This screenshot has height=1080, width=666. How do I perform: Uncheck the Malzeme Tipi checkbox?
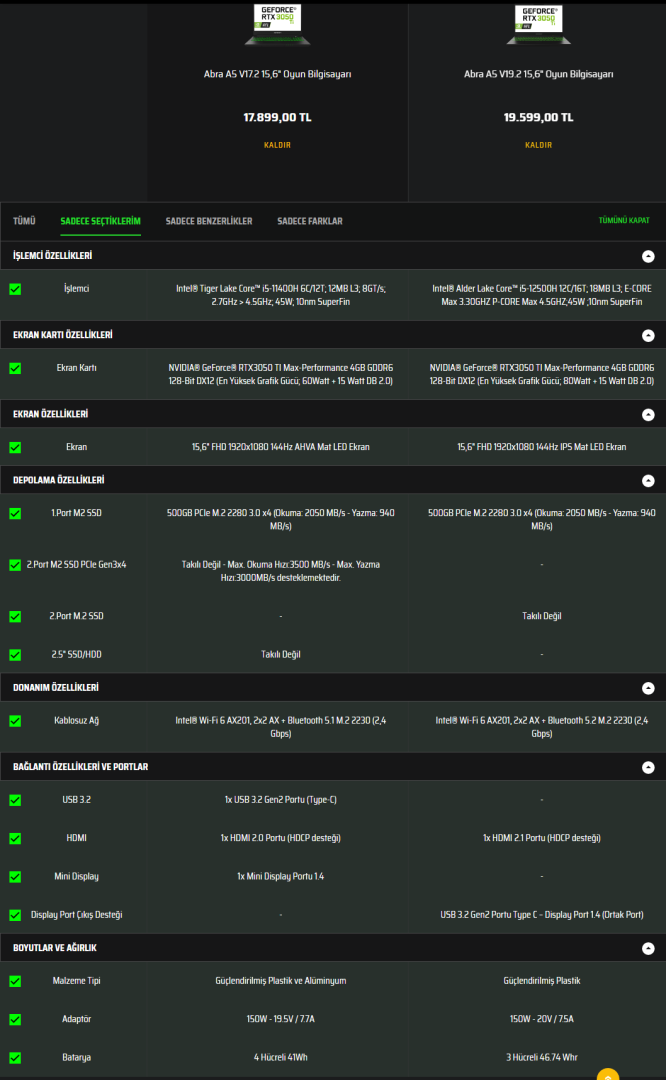click(15, 982)
